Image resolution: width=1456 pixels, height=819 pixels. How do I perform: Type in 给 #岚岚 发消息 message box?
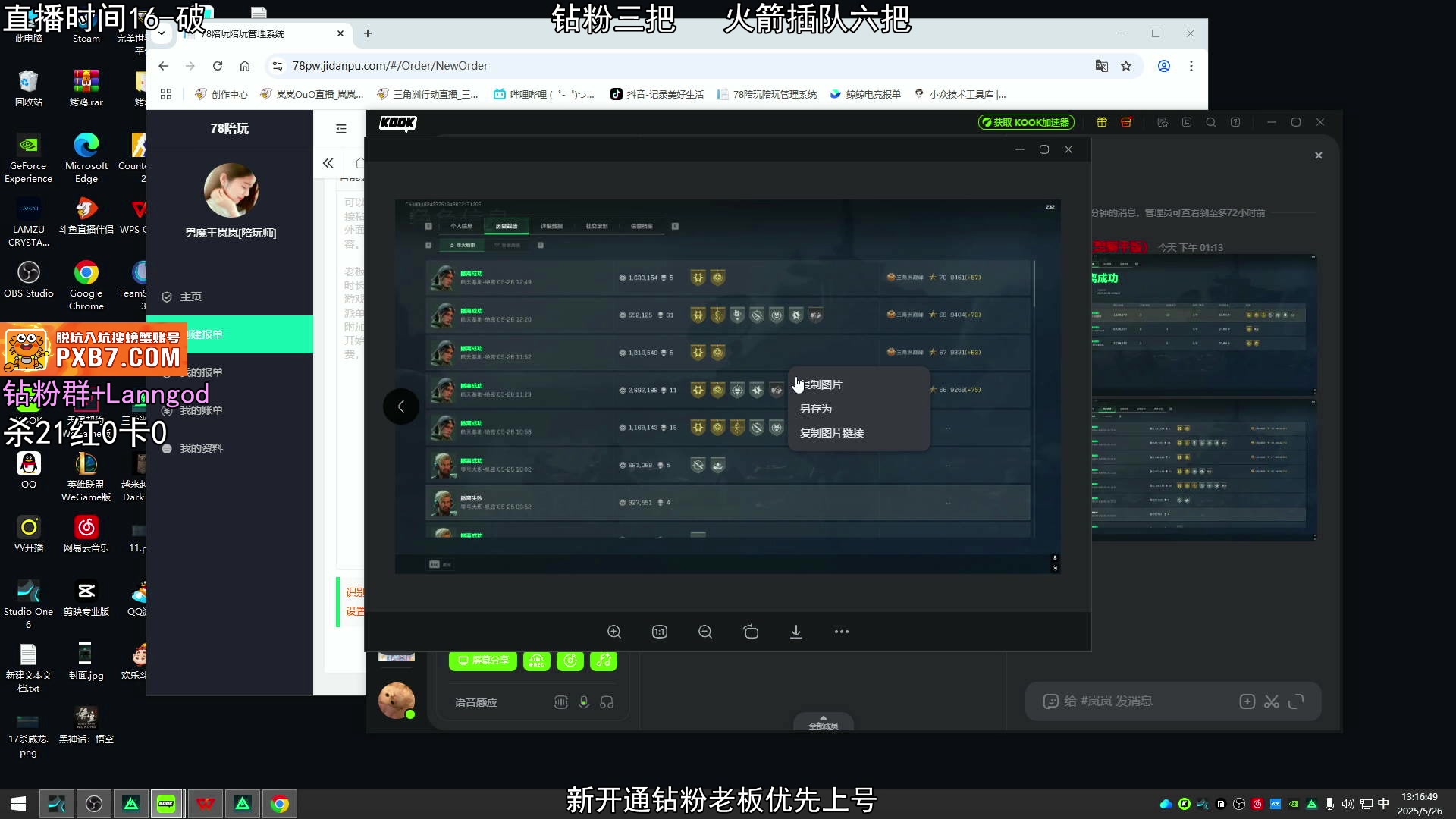pos(1137,701)
